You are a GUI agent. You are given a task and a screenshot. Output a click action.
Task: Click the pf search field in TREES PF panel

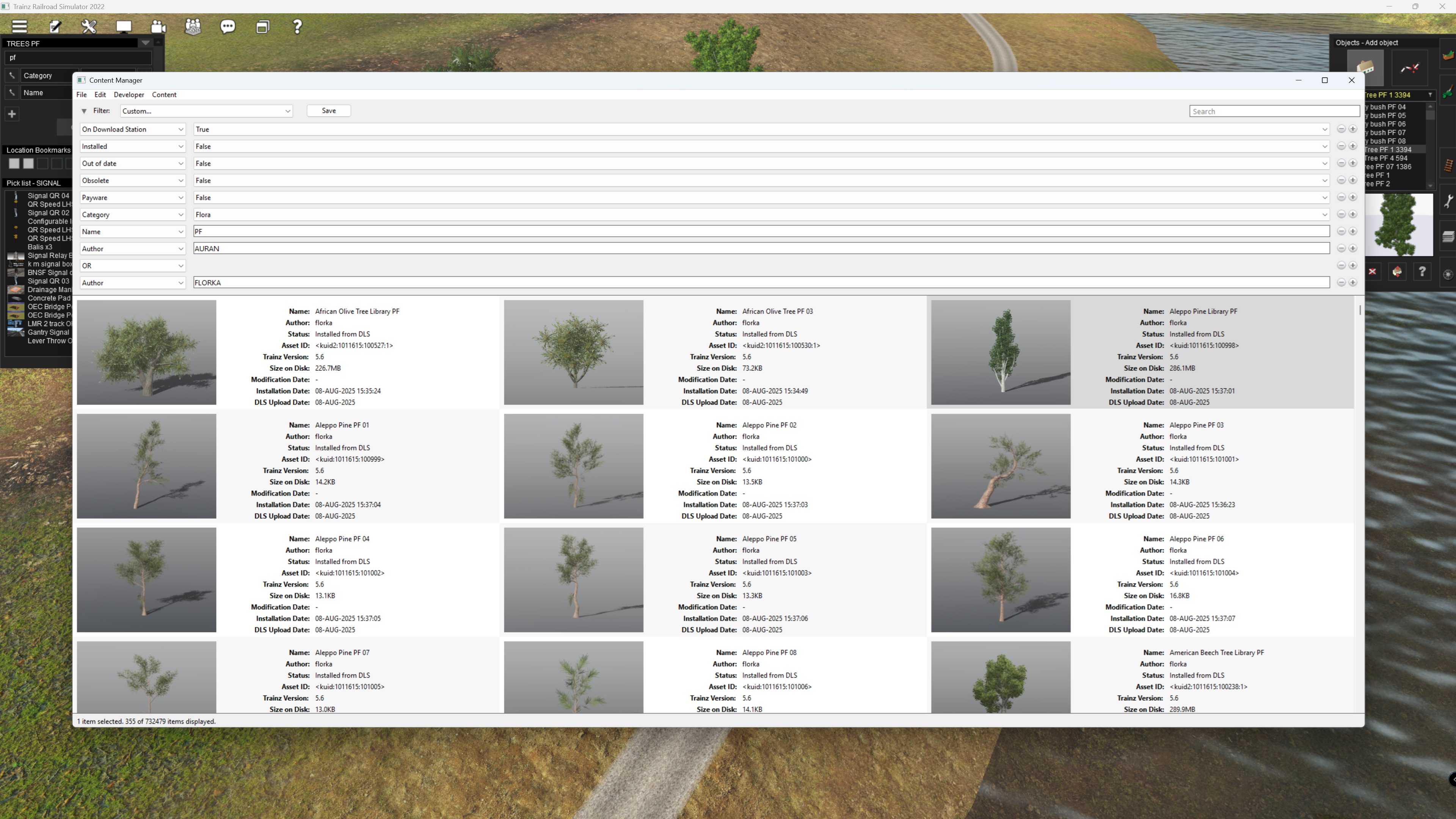78,58
